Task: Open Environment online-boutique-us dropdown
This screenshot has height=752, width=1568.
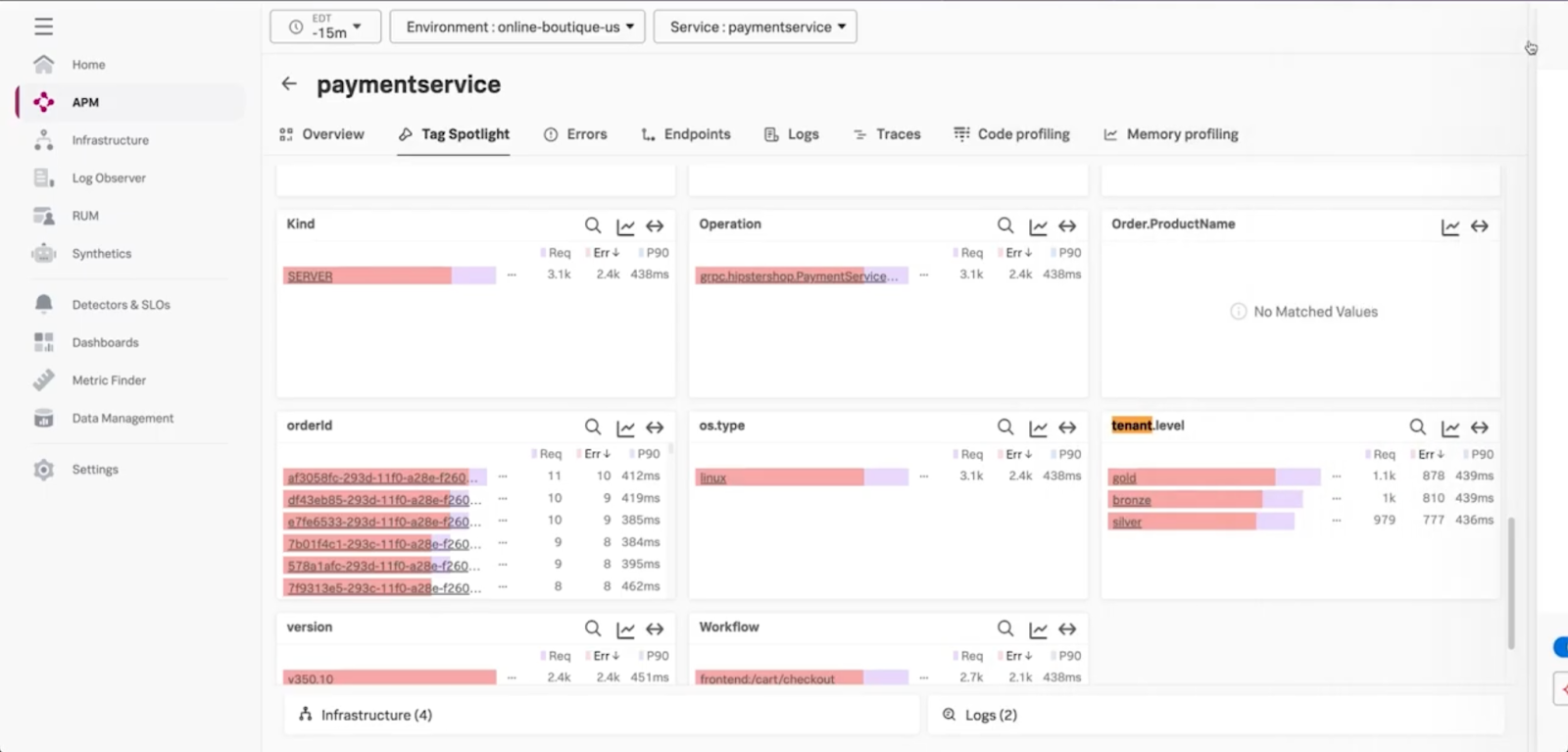Action: [x=517, y=26]
